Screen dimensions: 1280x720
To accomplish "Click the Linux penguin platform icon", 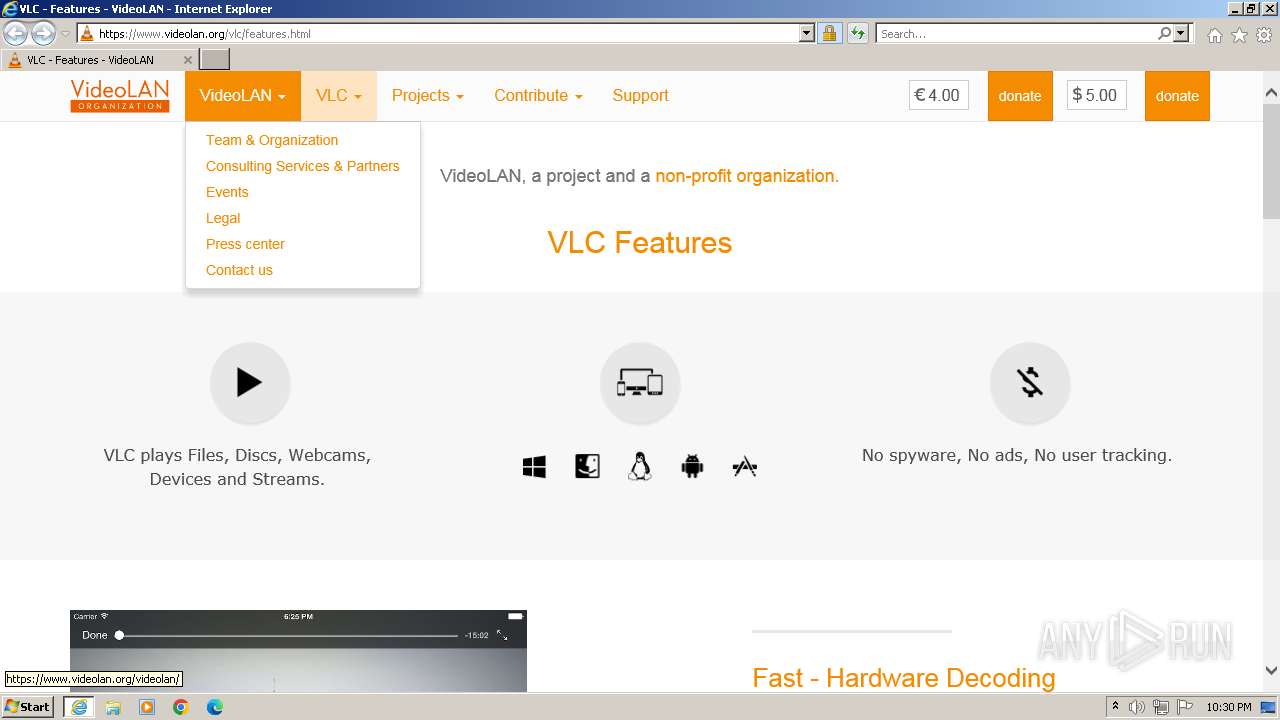I will point(640,466).
